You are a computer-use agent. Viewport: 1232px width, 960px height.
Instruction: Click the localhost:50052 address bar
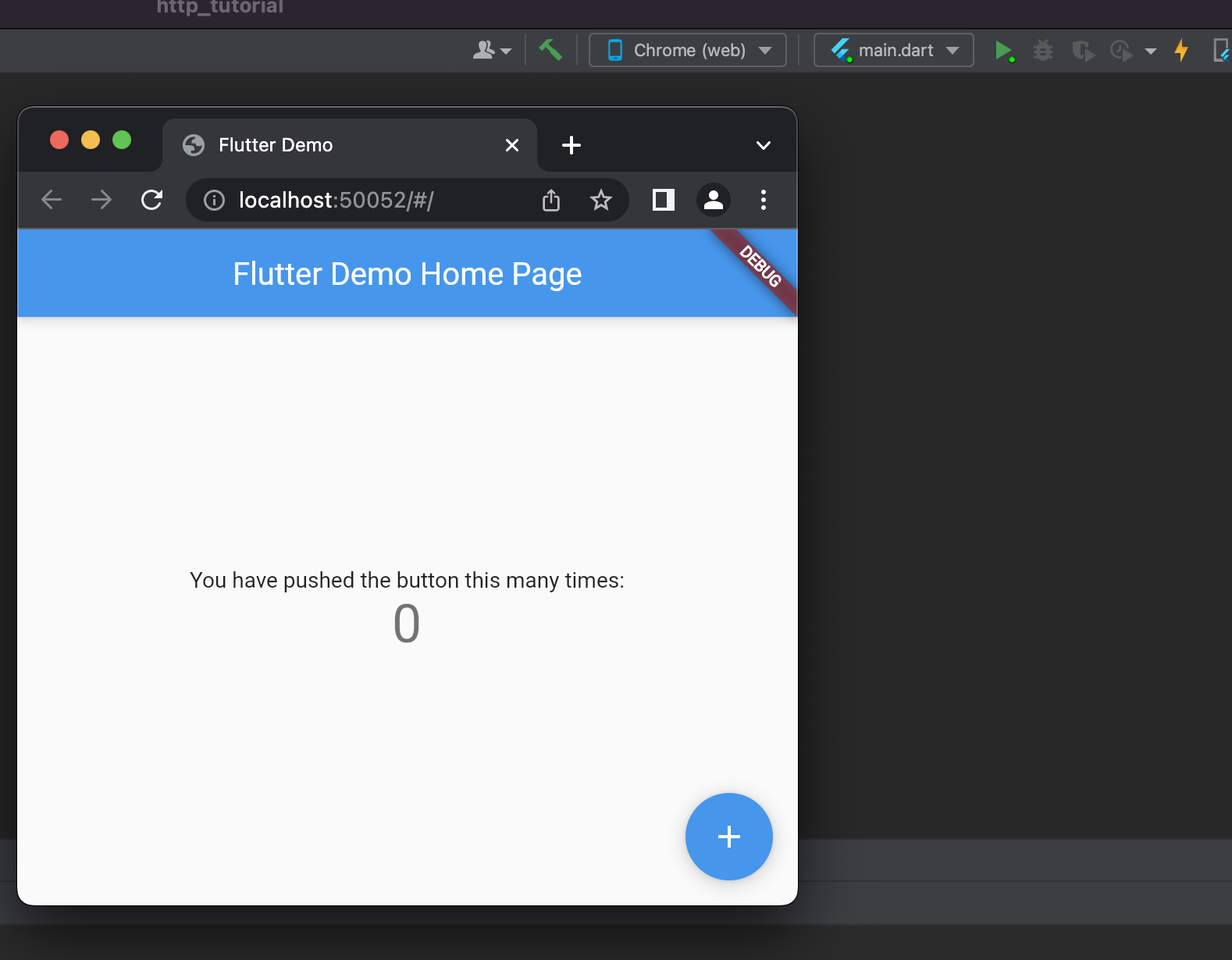tap(407, 201)
